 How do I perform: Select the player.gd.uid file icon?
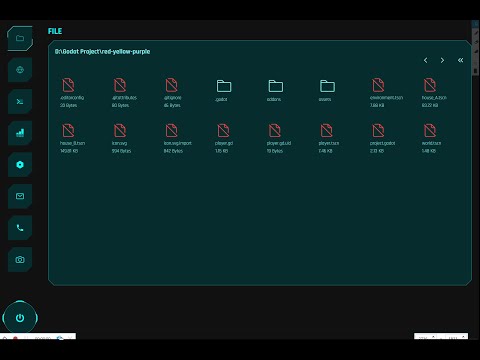pos(275,130)
